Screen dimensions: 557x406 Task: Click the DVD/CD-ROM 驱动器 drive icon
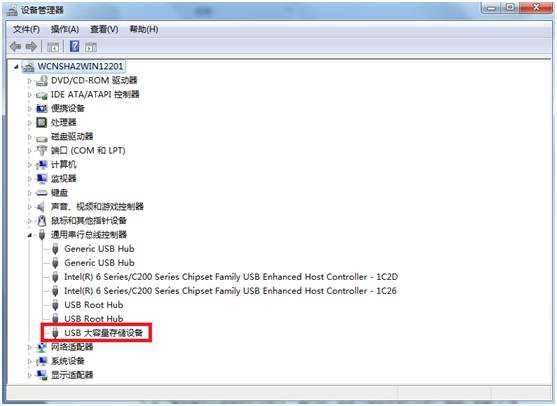[42, 81]
